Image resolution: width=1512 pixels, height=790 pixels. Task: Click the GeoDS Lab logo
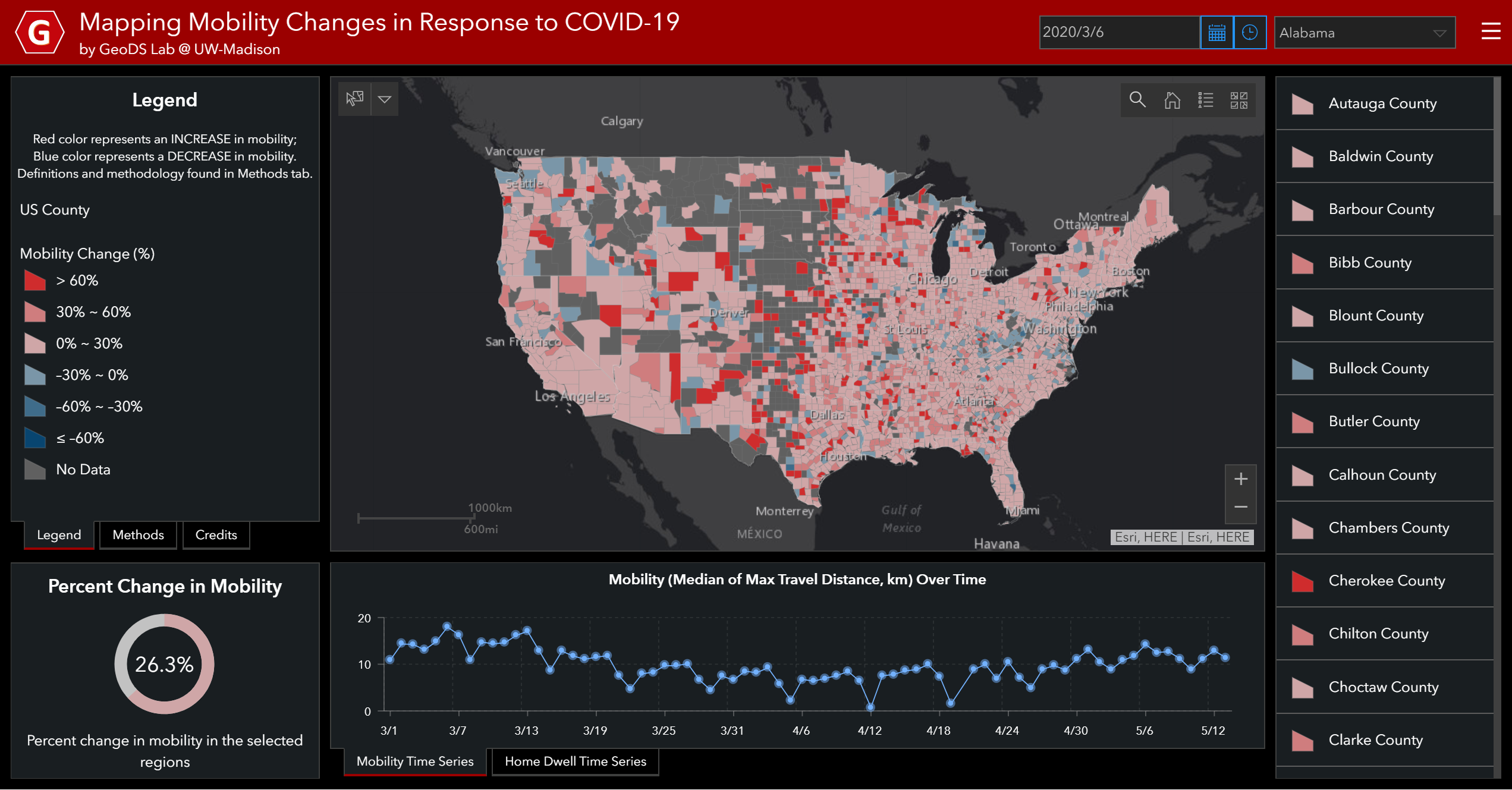[x=39, y=32]
